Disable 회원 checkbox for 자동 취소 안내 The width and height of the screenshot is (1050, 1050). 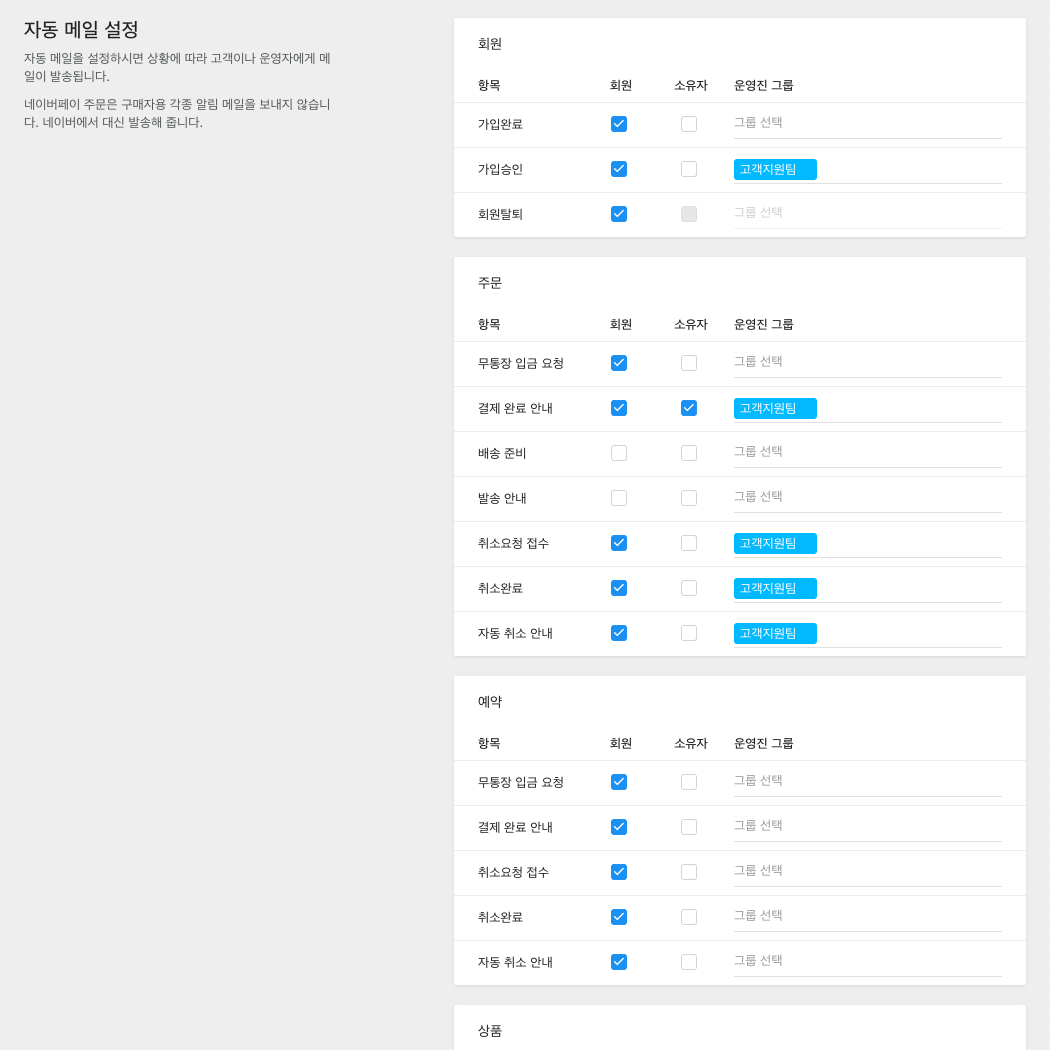619,632
